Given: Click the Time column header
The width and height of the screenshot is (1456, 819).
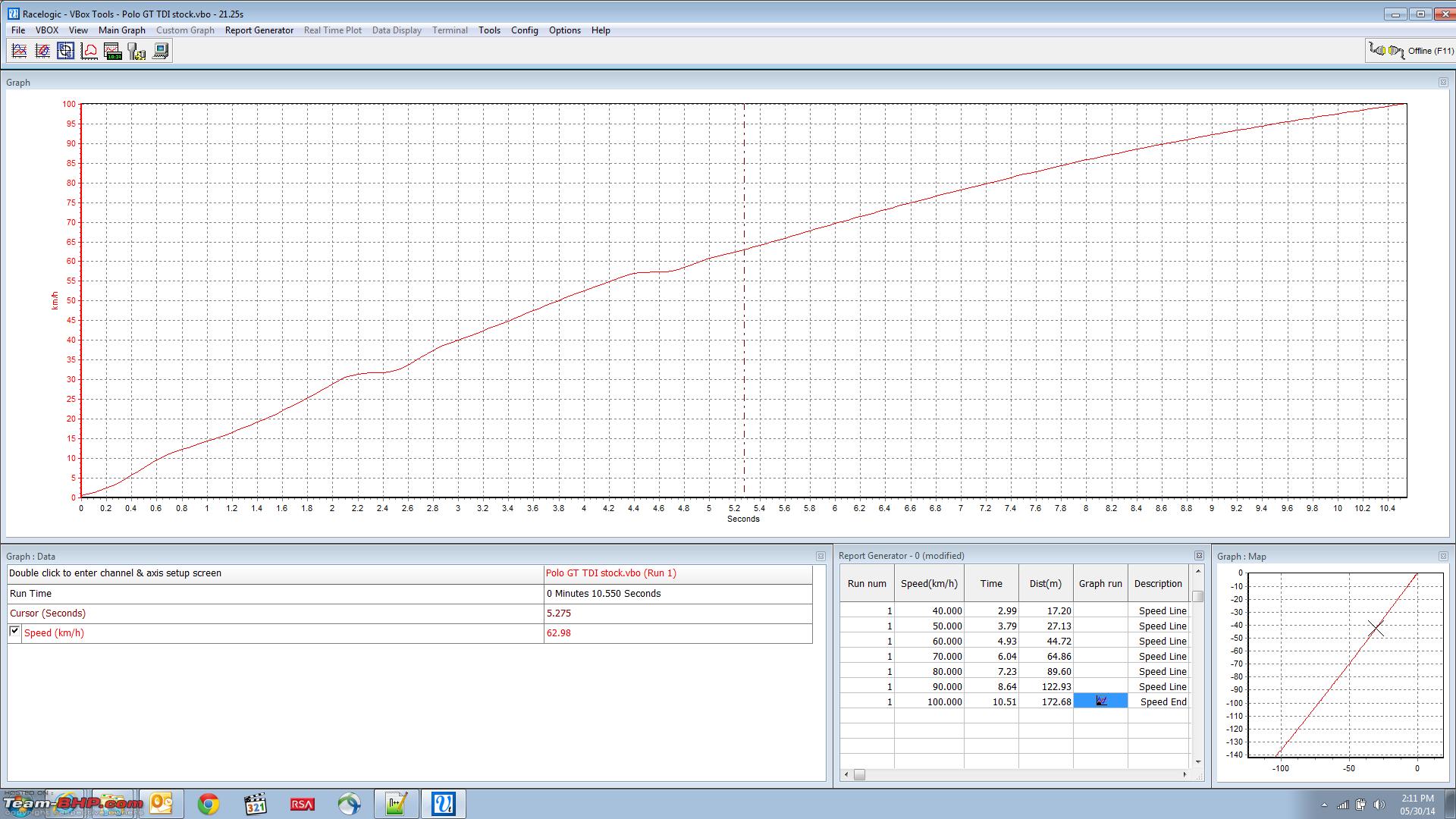Looking at the screenshot, I should [x=991, y=583].
